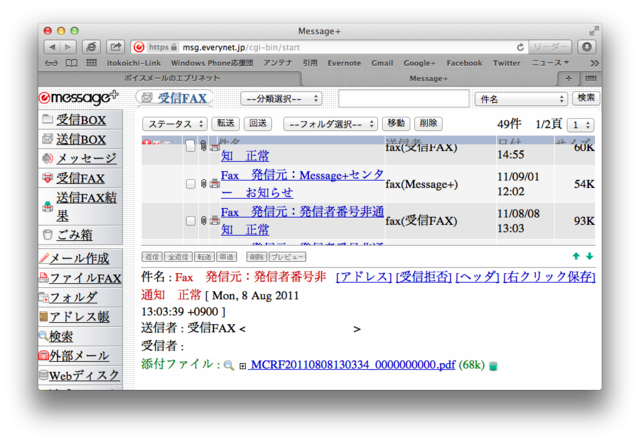Open the Downloads button in toolbar
The image size is (640, 443).
point(587,47)
